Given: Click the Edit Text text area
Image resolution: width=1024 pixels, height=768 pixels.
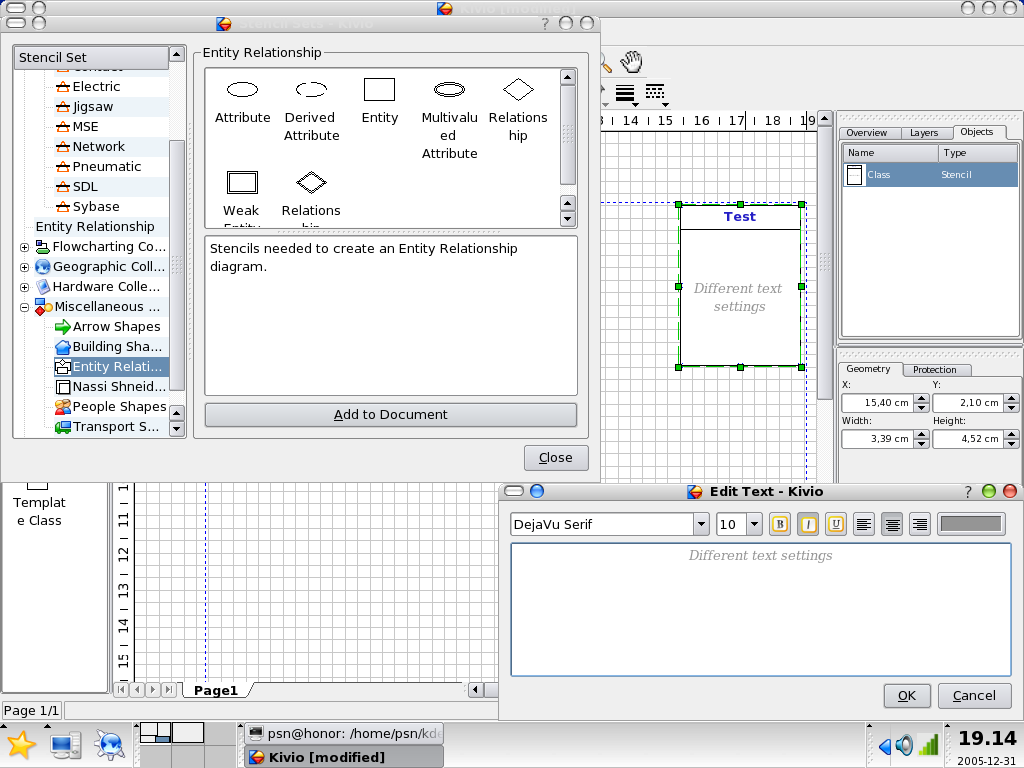Looking at the screenshot, I should (761, 610).
